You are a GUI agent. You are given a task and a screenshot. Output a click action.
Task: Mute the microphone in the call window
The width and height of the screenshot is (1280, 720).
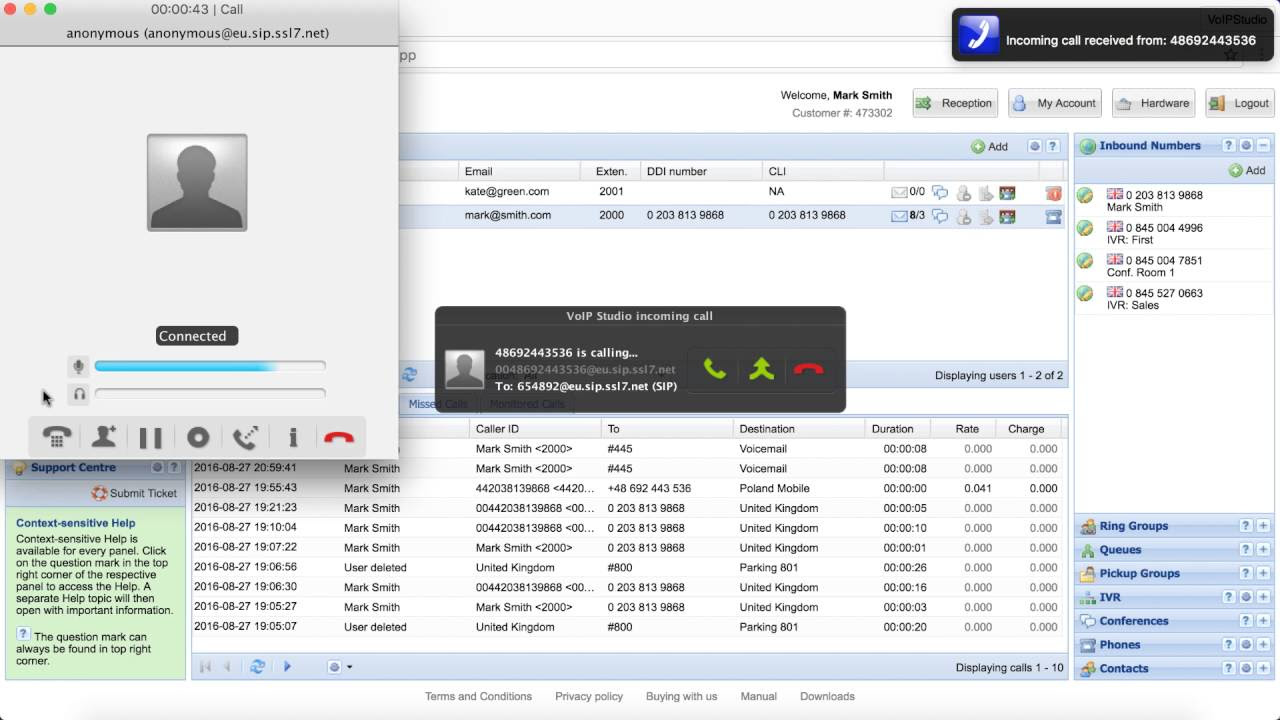point(79,366)
